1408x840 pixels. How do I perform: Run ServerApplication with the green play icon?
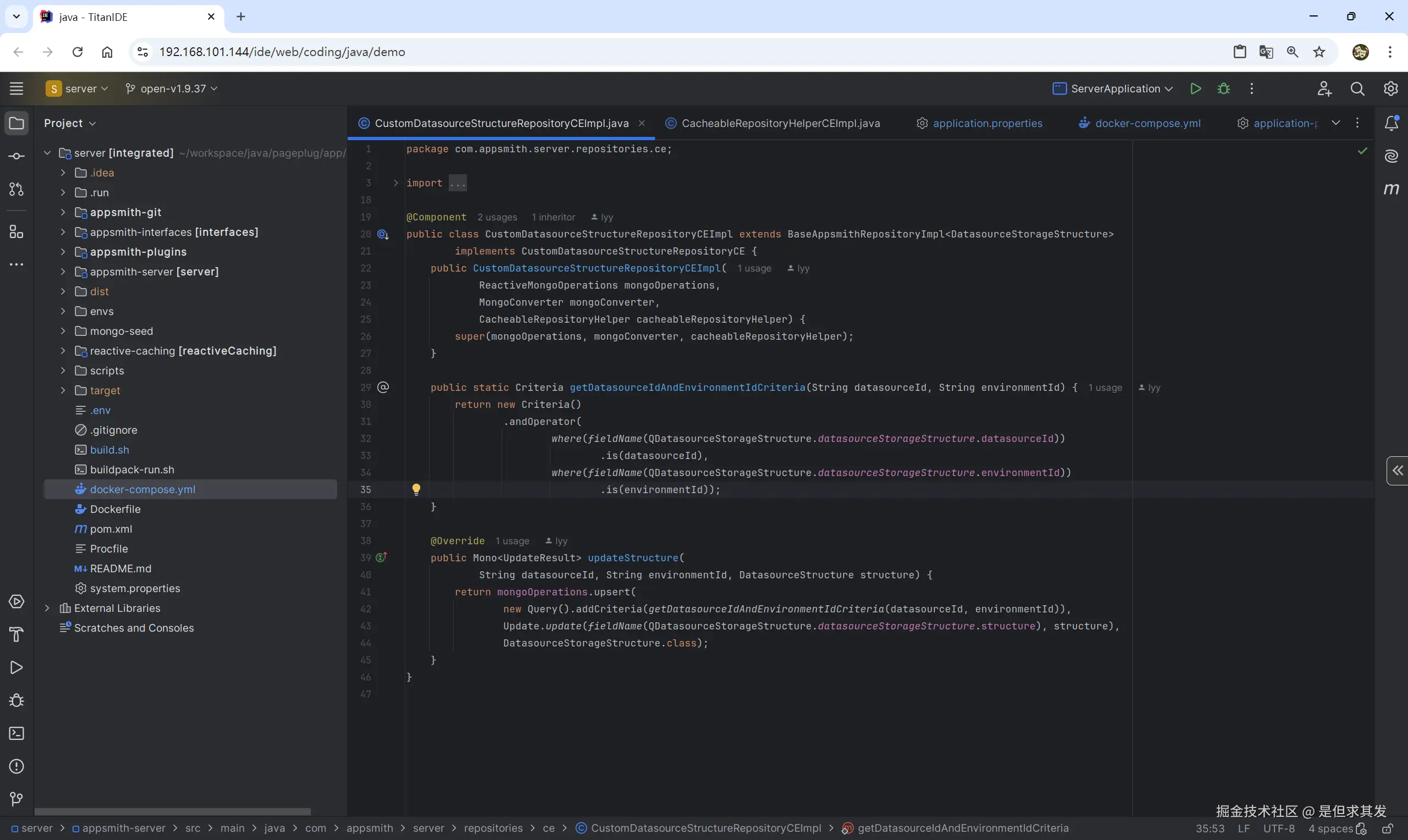tap(1195, 89)
